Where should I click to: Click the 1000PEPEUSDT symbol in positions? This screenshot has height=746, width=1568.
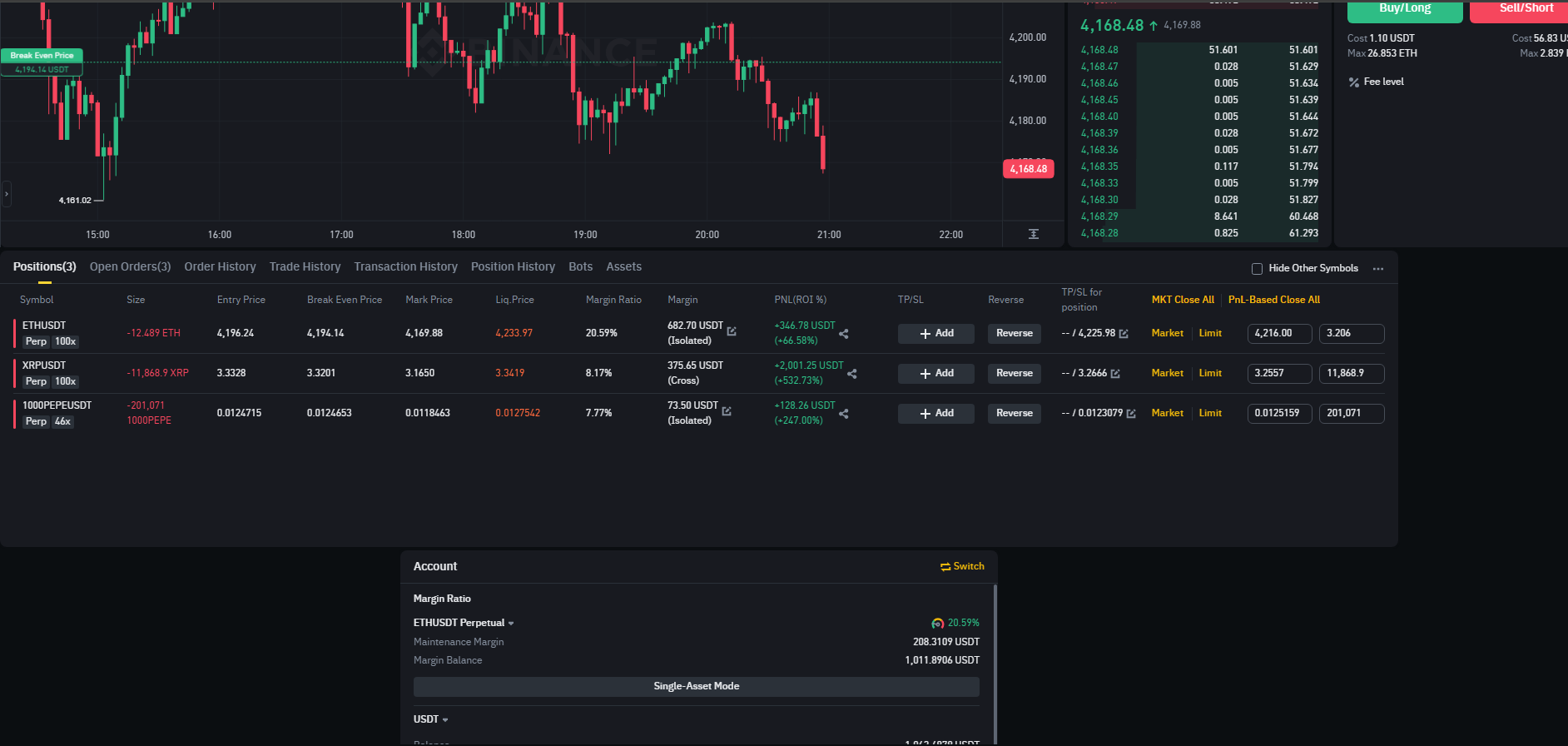57,405
